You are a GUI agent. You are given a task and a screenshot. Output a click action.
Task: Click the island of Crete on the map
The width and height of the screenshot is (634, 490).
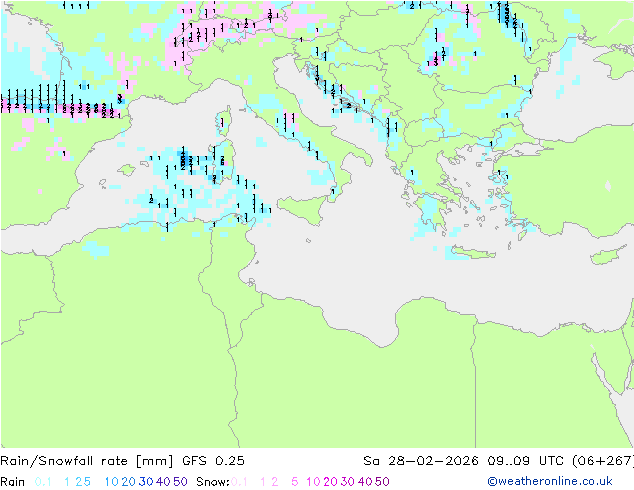point(474,253)
